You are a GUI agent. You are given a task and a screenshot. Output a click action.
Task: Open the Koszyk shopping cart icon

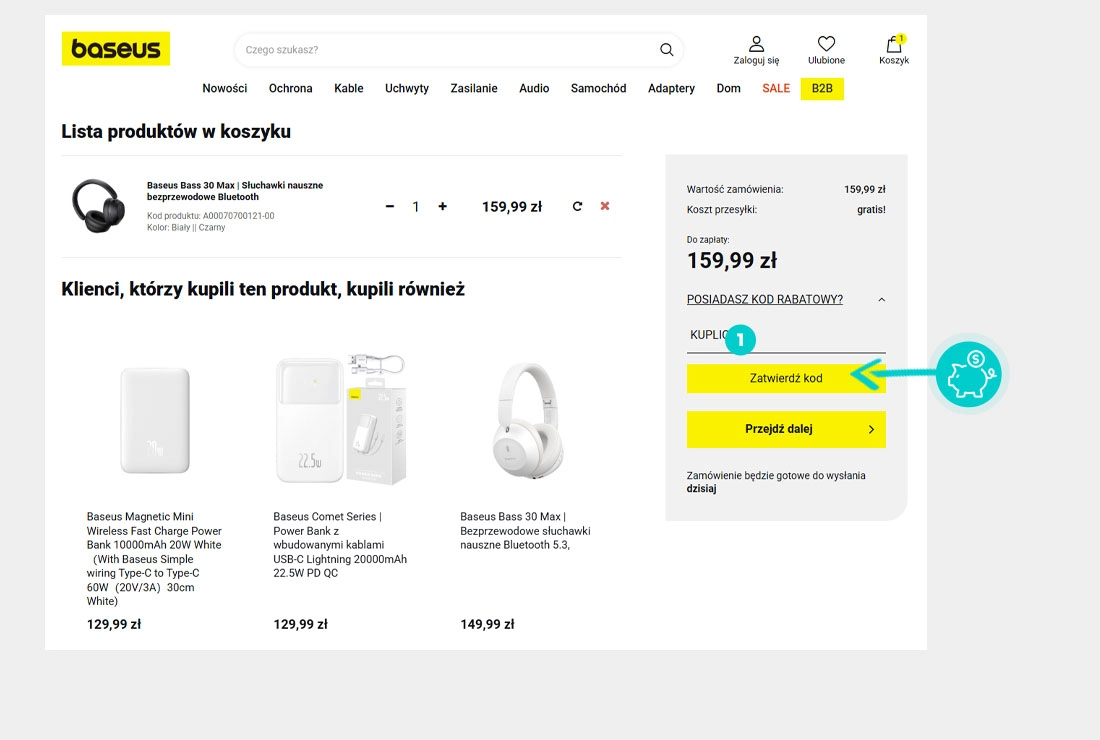(894, 45)
